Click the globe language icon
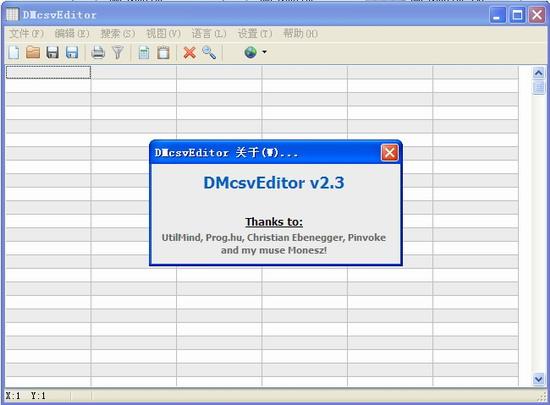The height and width of the screenshot is (405, 550). [x=250, y=53]
